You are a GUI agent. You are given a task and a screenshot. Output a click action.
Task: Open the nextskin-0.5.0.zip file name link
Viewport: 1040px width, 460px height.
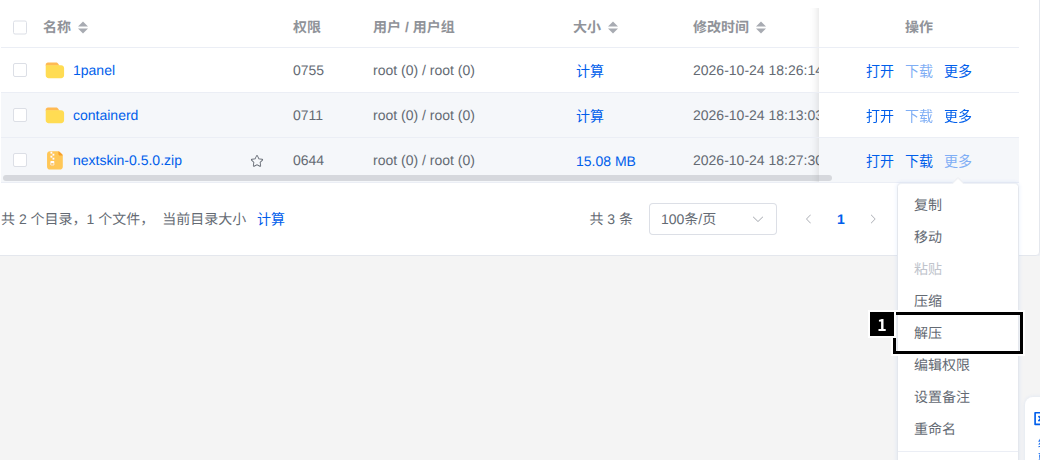tap(127, 160)
